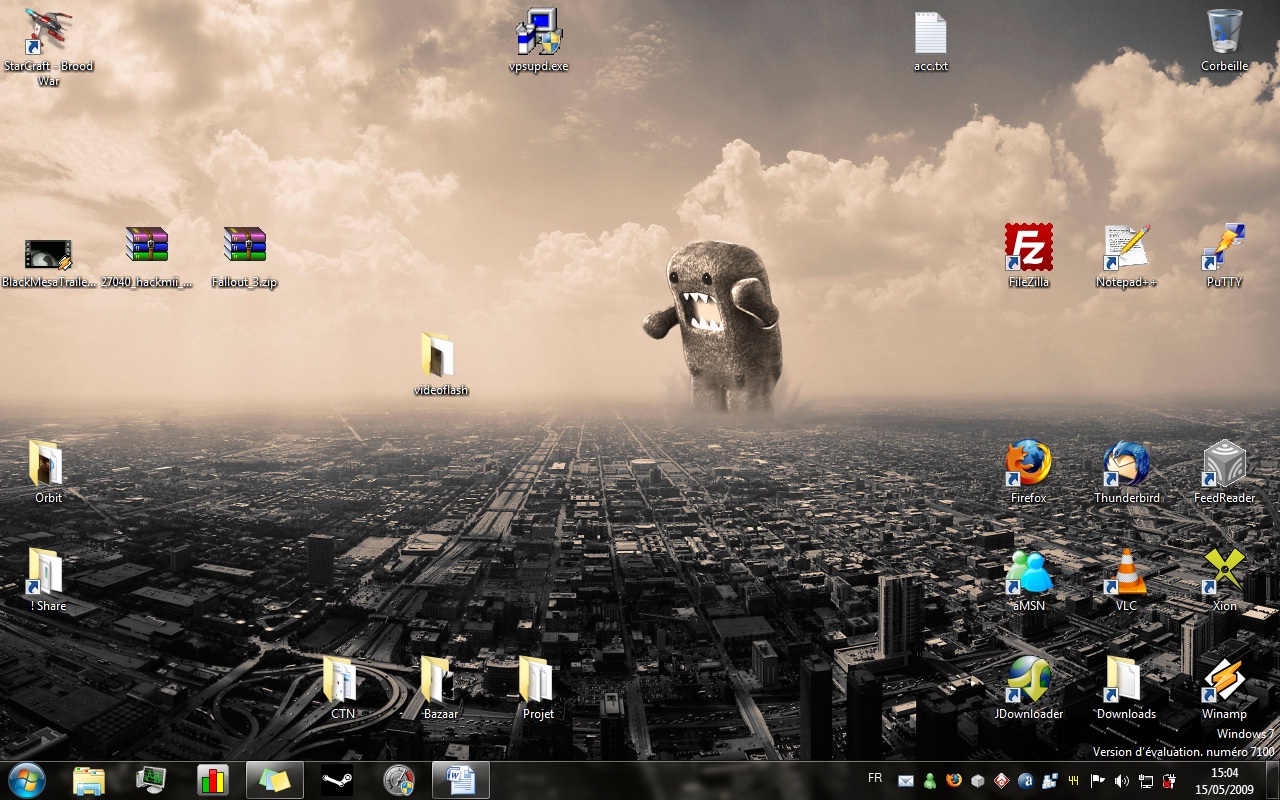The height and width of the screenshot is (800, 1280).
Task: Select the Orbit folder
Action: pyautogui.click(x=48, y=472)
